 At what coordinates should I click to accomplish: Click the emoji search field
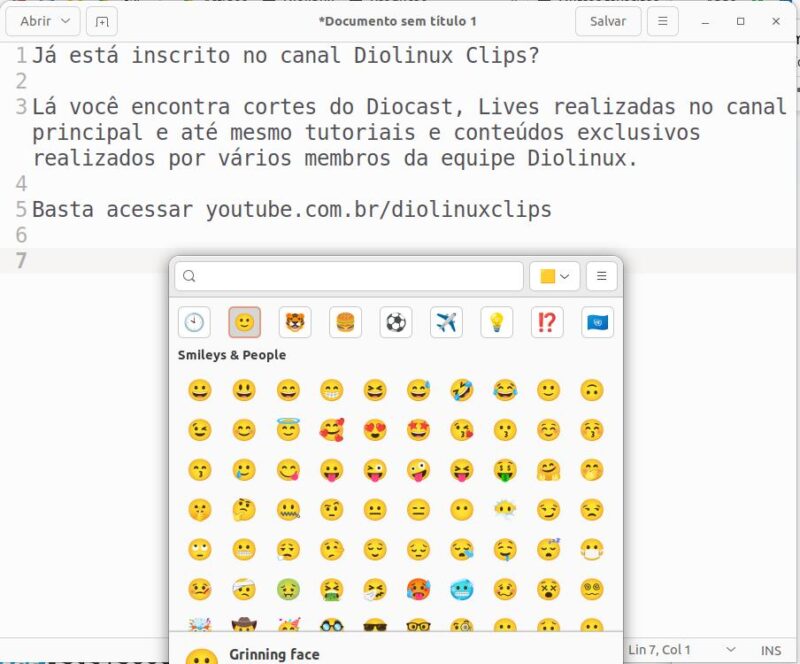click(348, 276)
